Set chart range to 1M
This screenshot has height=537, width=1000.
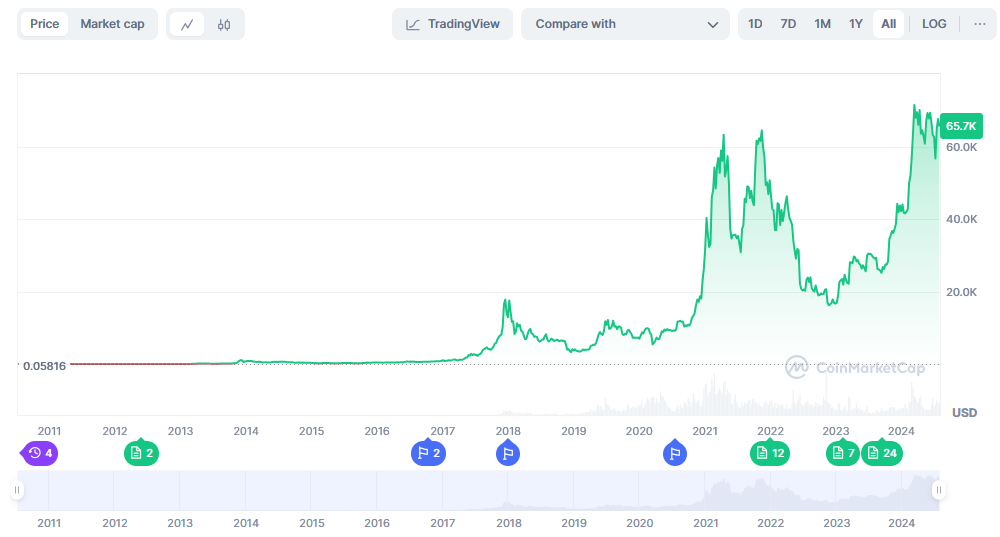tap(822, 24)
